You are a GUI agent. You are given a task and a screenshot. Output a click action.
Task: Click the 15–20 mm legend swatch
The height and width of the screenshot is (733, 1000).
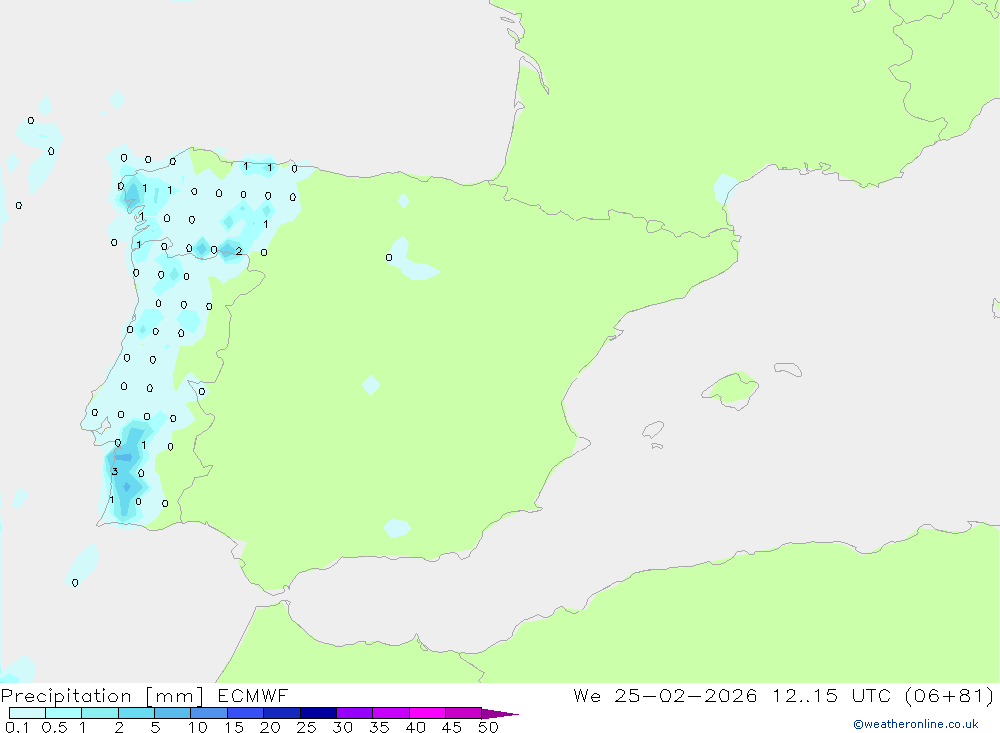246,713
